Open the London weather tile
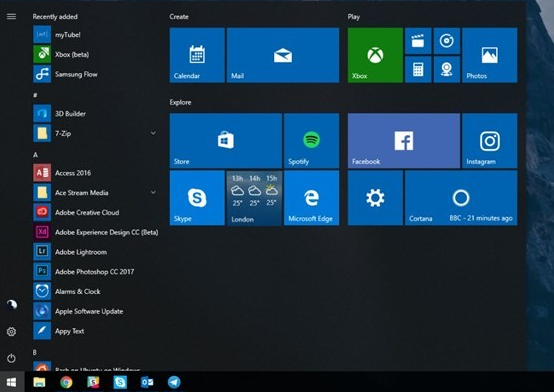Screen dimensions: 554x392 click(254, 198)
